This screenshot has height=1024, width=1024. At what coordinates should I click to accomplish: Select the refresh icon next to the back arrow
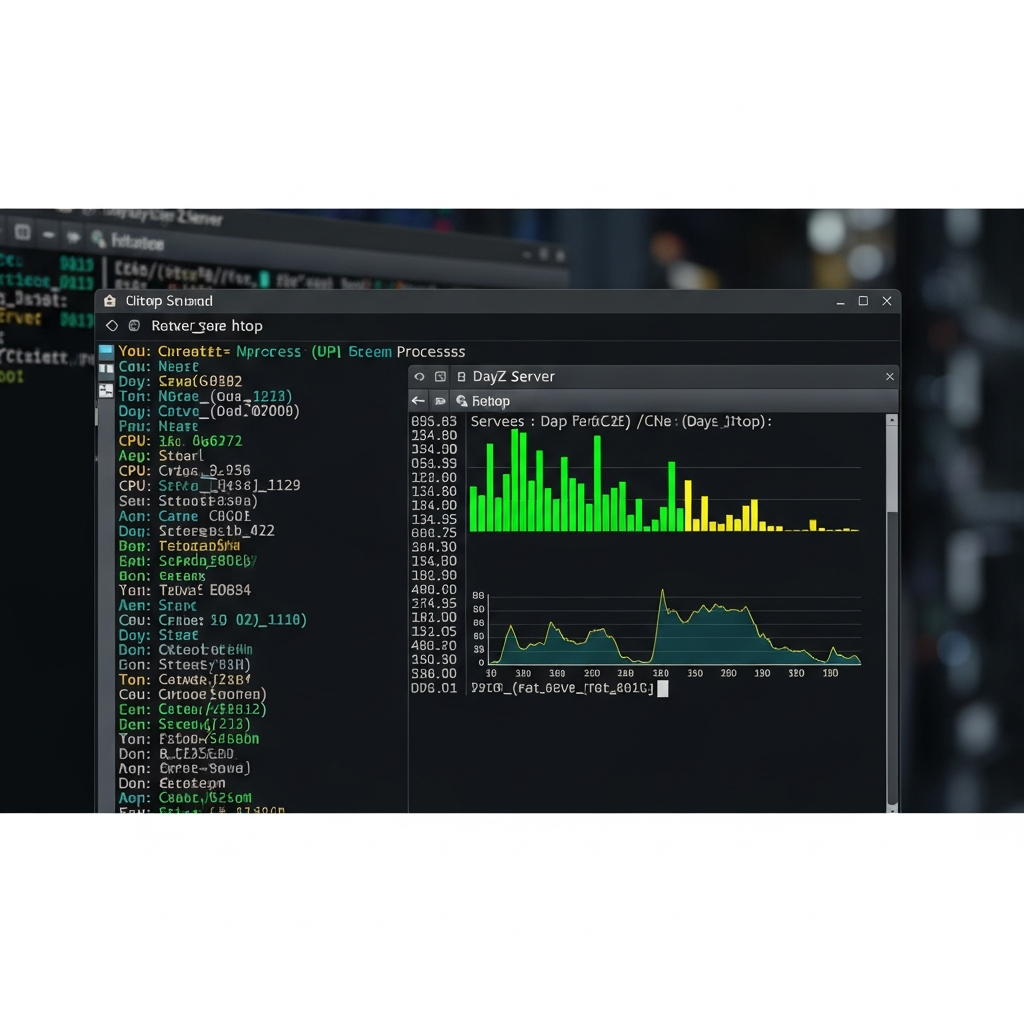click(x=440, y=400)
